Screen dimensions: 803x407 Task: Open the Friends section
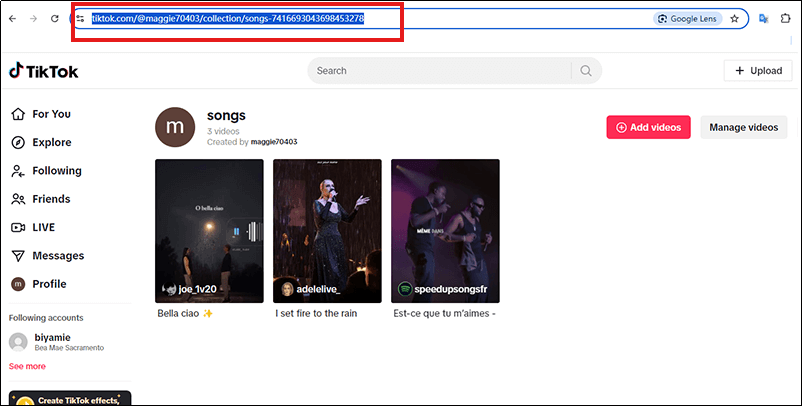click(x=51, y=199)
